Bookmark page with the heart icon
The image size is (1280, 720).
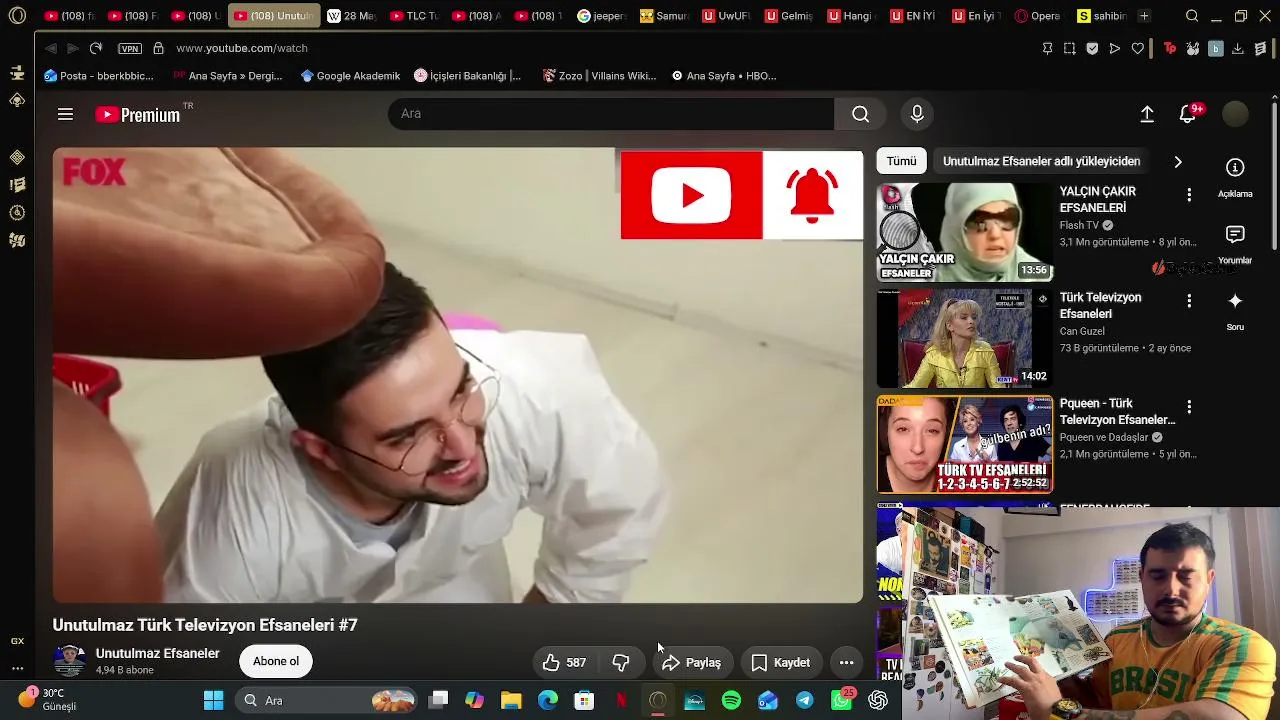1137,48
